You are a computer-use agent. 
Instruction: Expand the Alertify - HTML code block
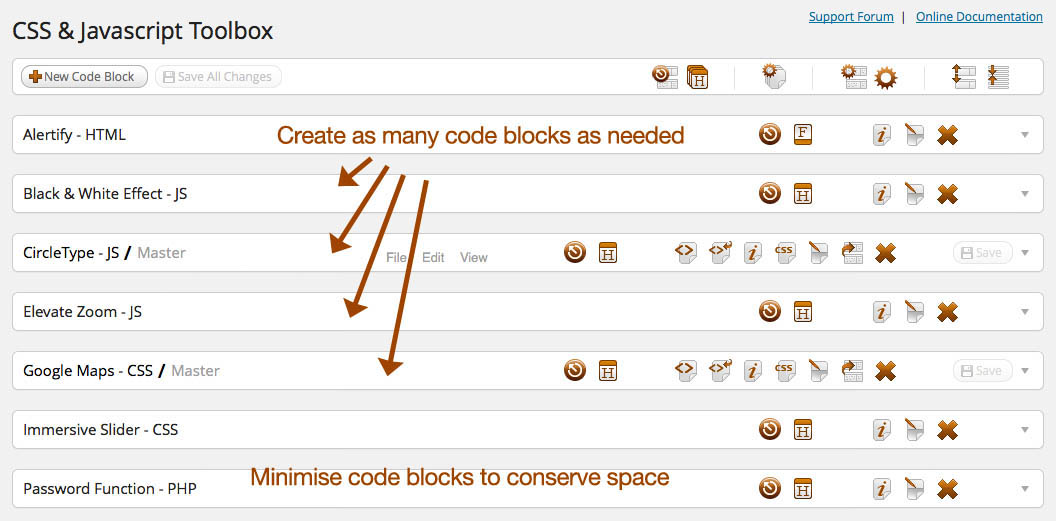pyautogui.click(x=1024, y=135)
